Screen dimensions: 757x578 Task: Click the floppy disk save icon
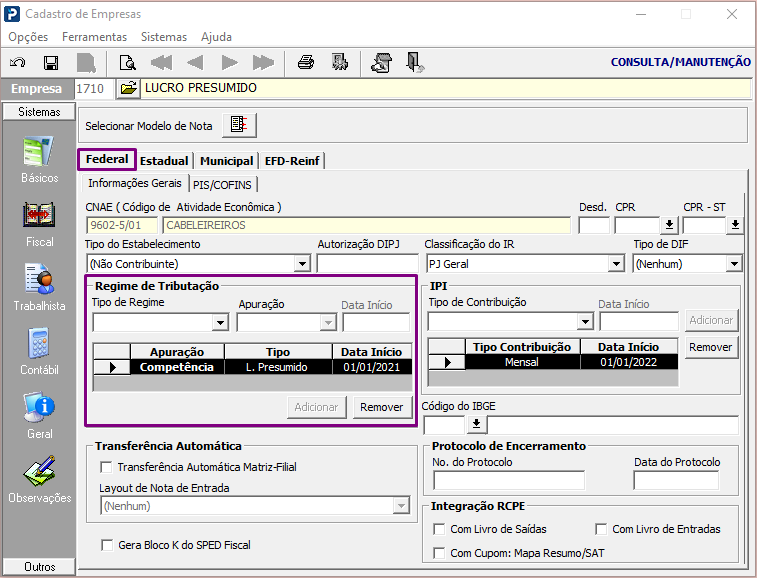[51, 63]
